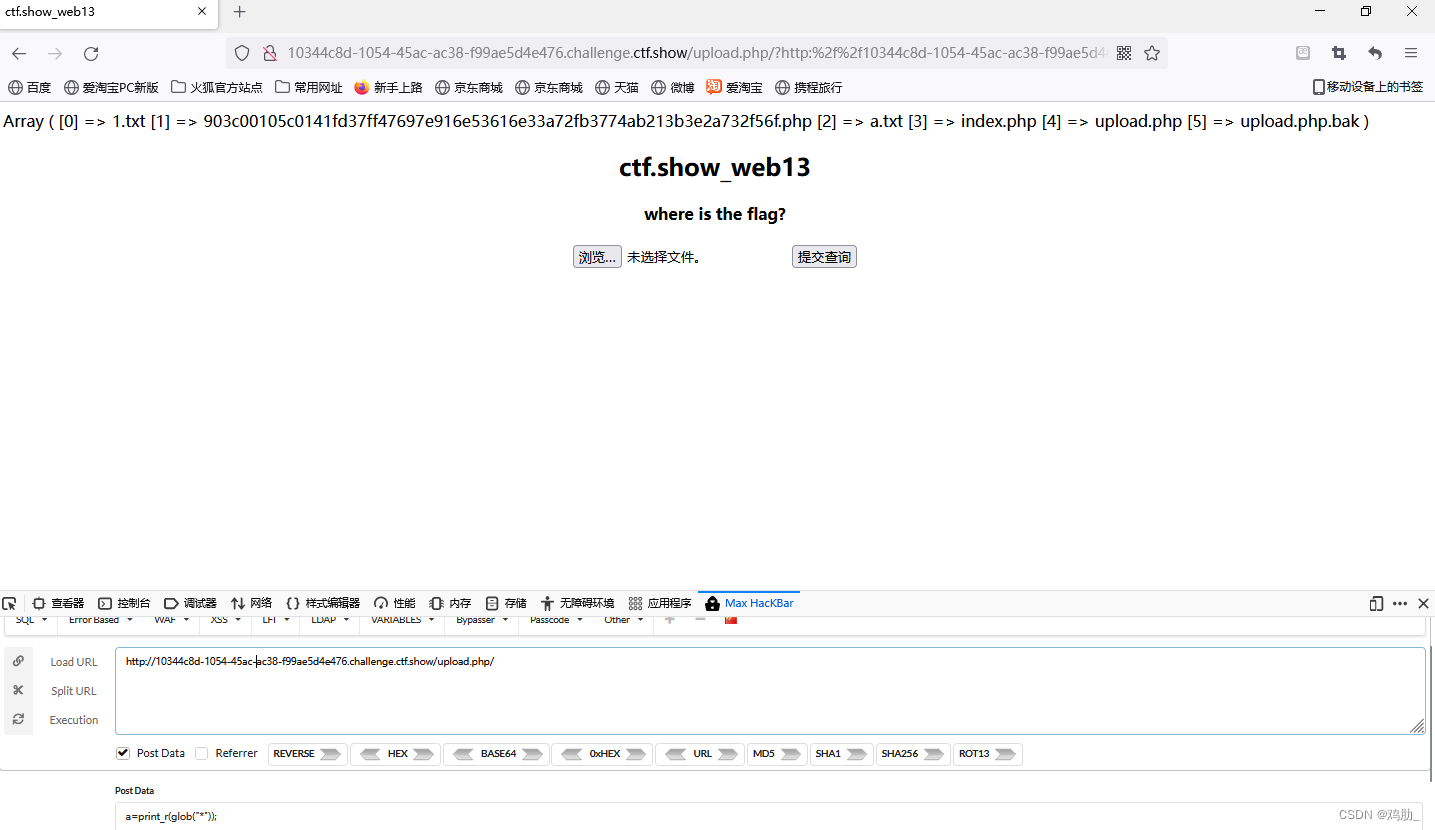Click the 提交查询 submit button
1435x830 pixels.
point(823,256)
